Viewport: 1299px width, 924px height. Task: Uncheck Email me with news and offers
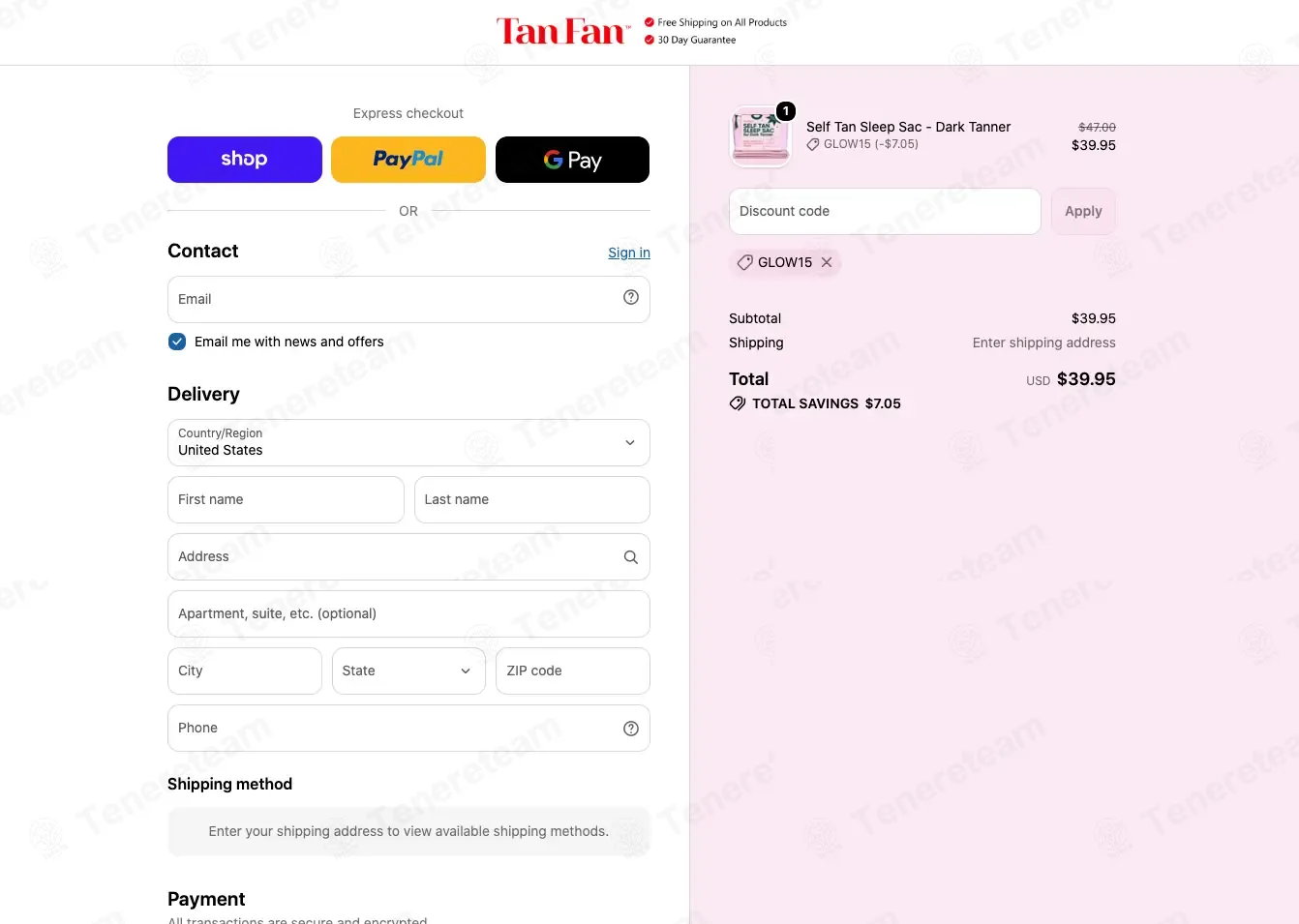(177, 342)
